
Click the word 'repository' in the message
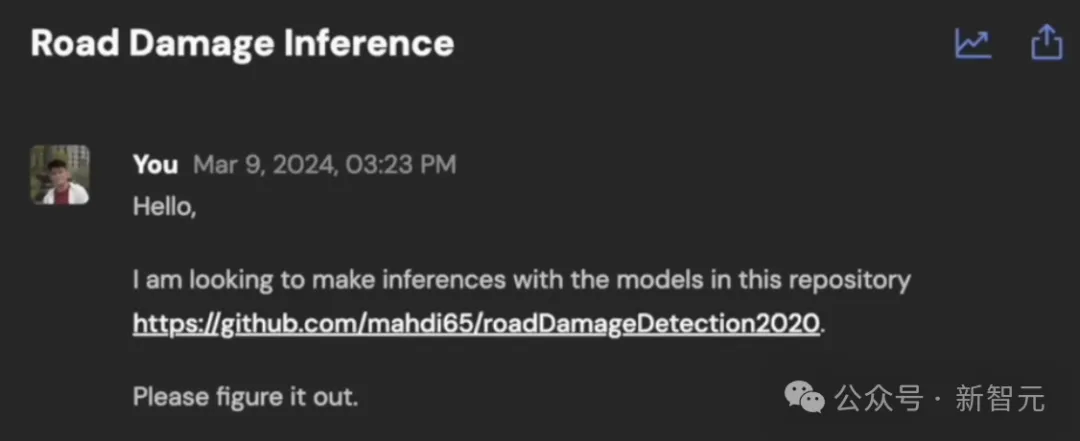[849, 281]
